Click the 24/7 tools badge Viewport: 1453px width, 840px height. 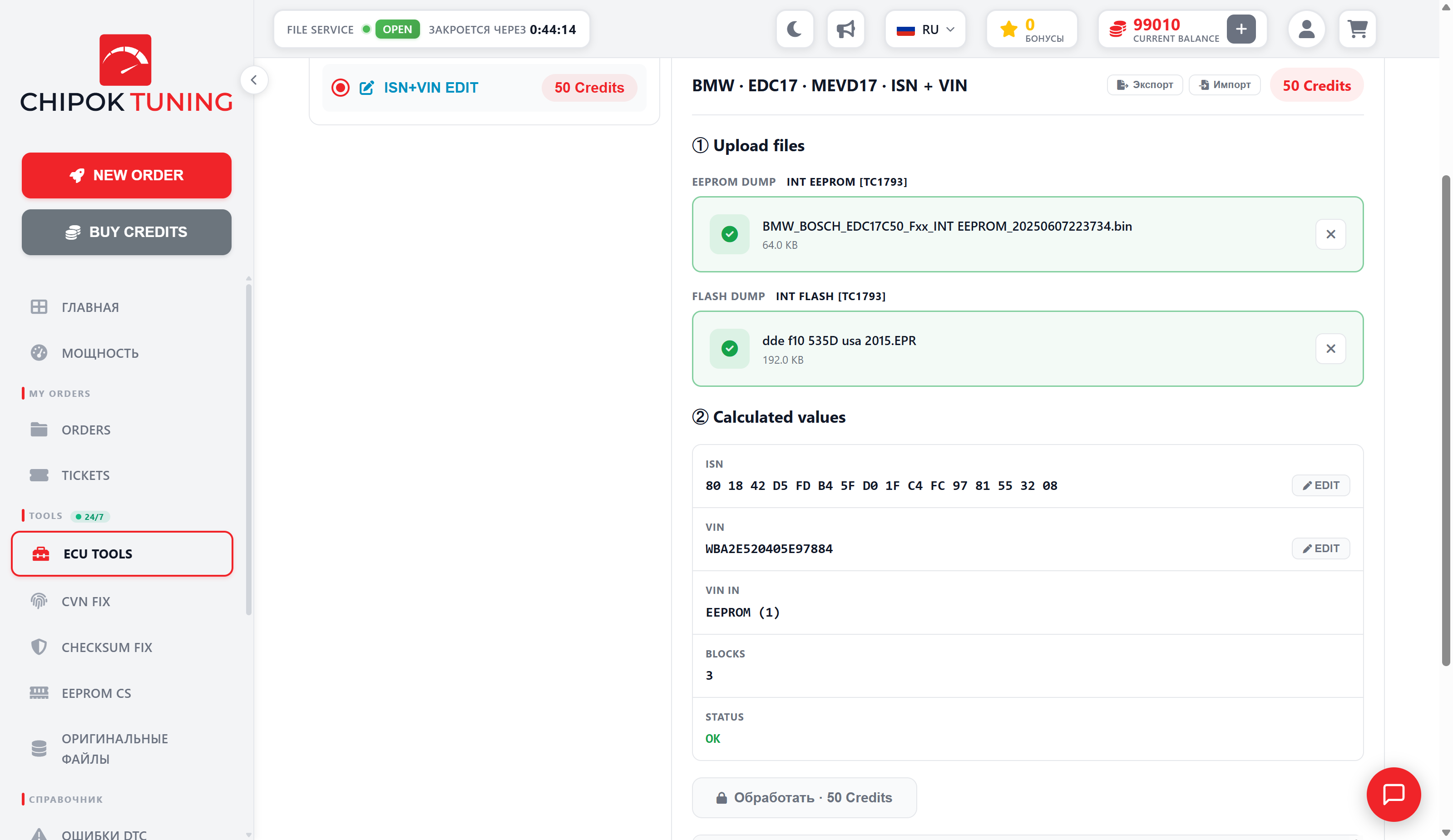pos(90,517)
